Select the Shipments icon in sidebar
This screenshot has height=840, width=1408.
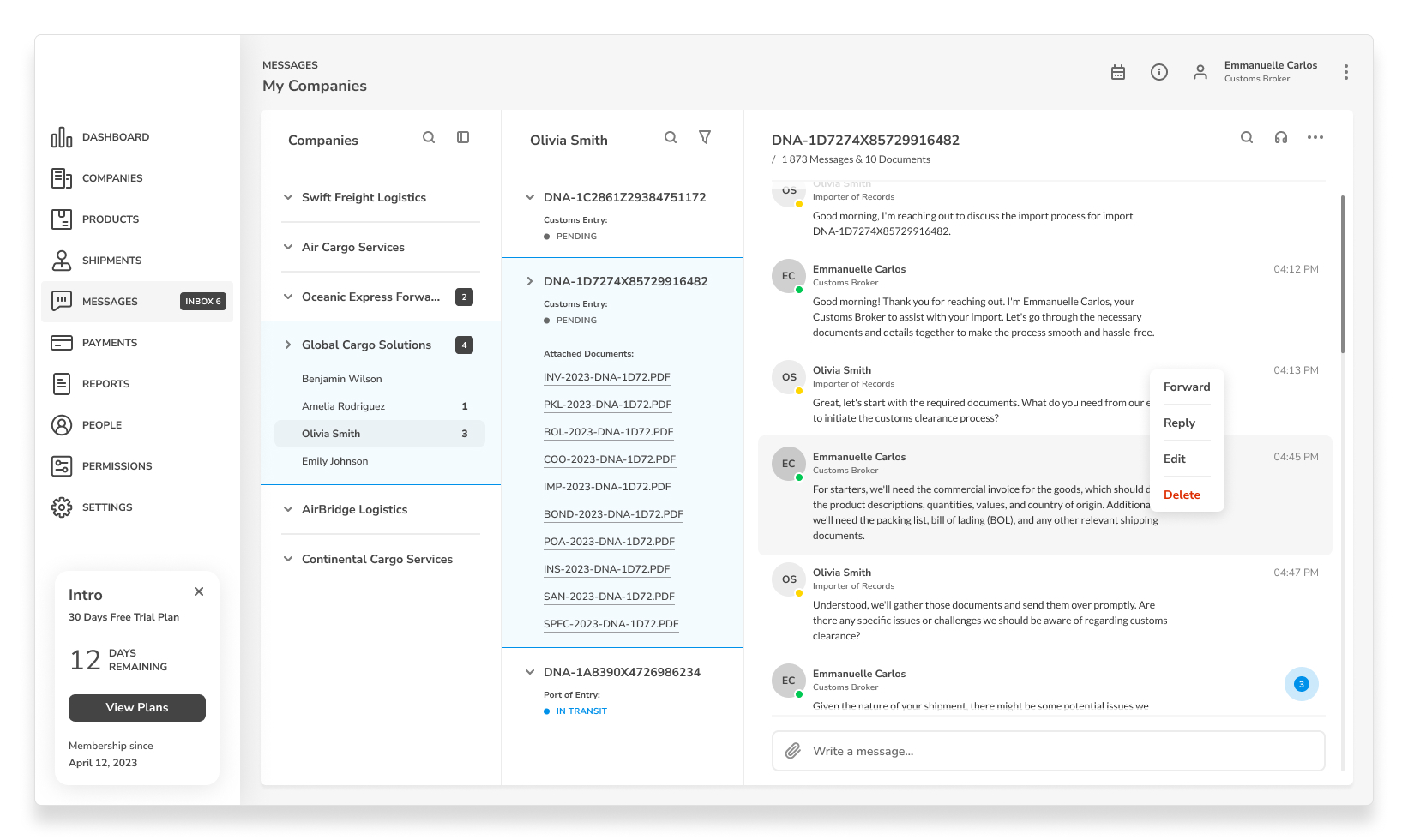point(62,261)
